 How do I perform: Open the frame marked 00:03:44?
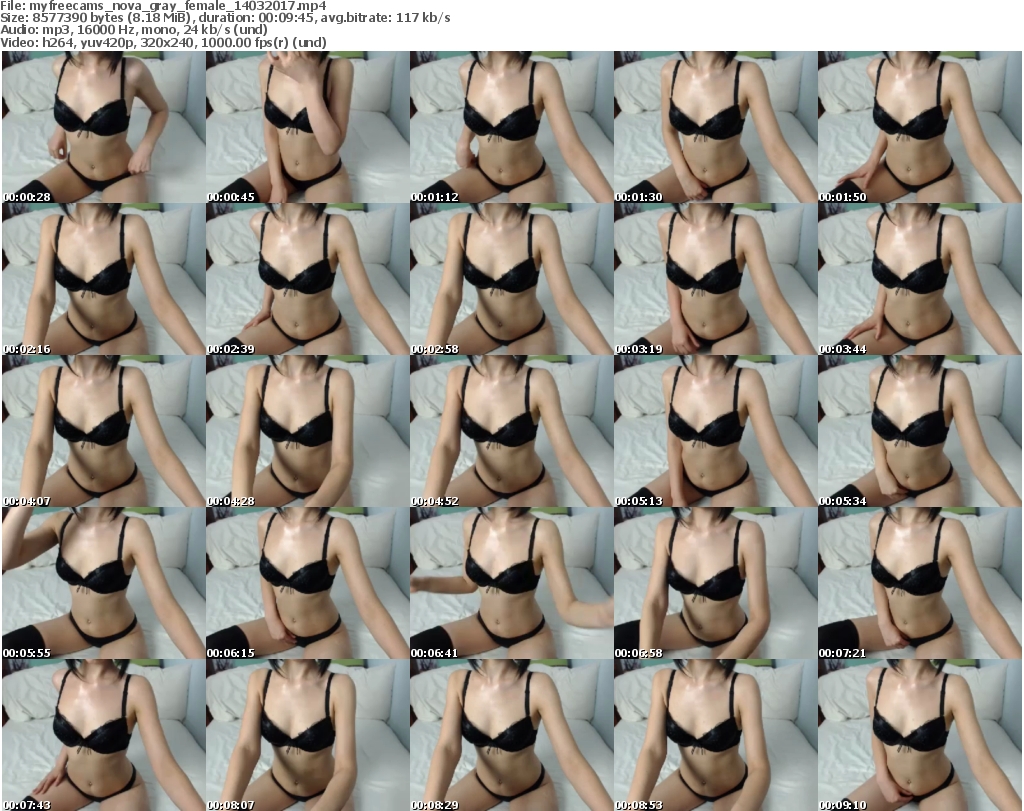[919, 279]
